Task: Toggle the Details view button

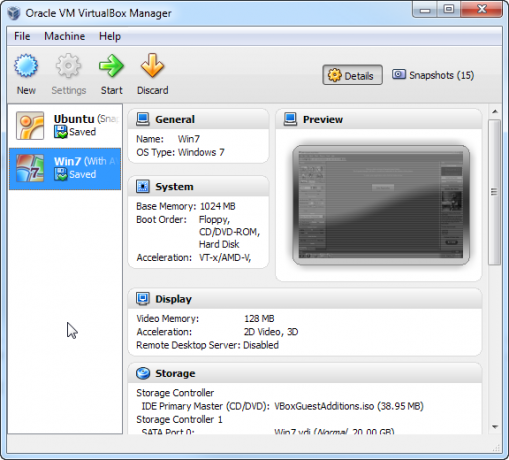Action: 352,75
